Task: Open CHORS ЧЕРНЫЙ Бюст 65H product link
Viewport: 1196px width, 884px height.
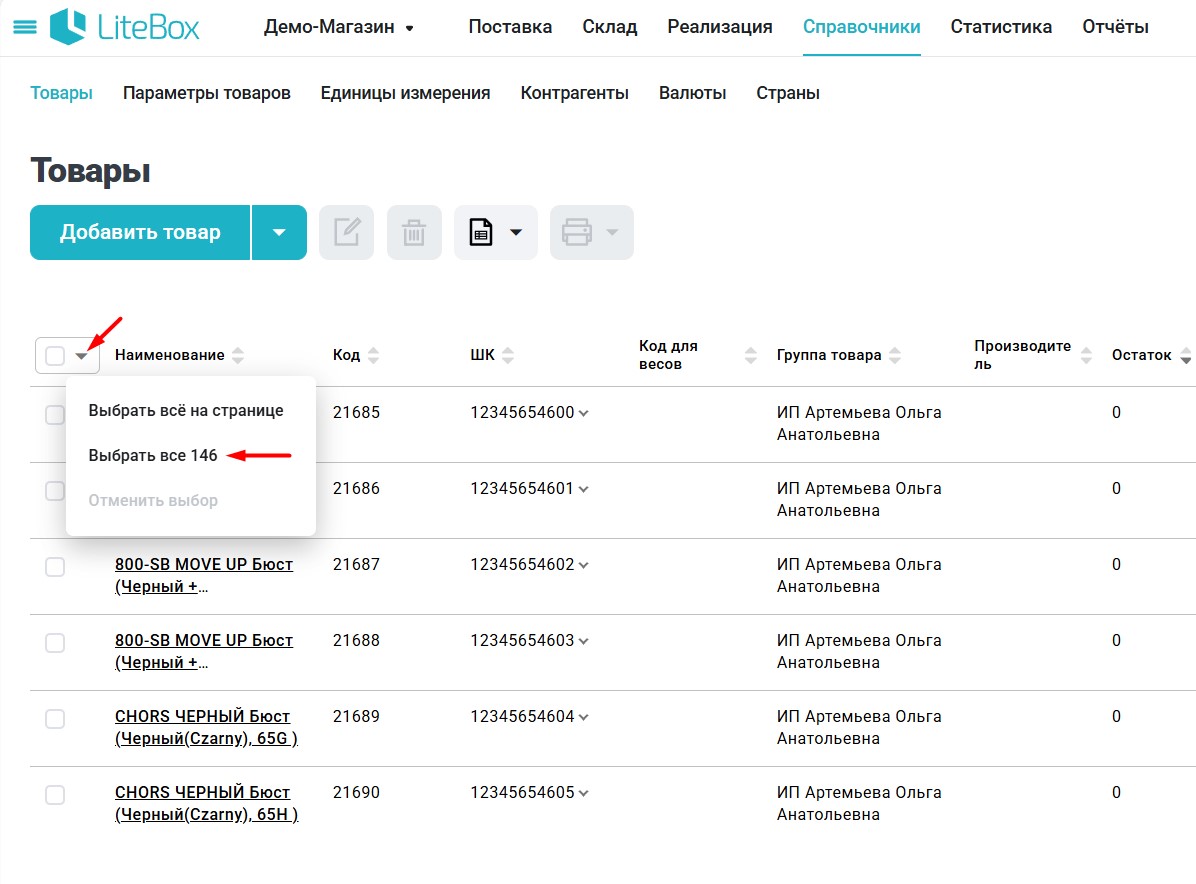Action: click(x=206, y=803)
